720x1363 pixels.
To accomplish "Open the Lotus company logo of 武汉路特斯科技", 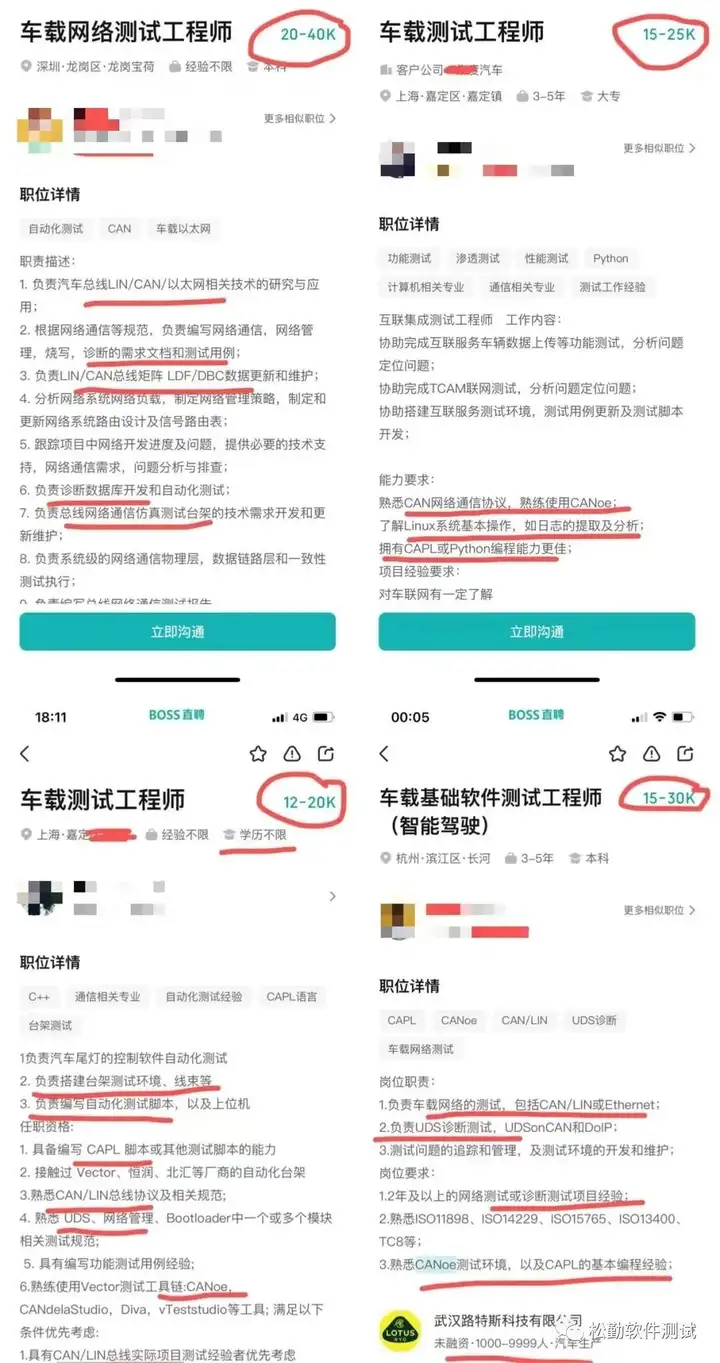I will tap(400, 1331).
